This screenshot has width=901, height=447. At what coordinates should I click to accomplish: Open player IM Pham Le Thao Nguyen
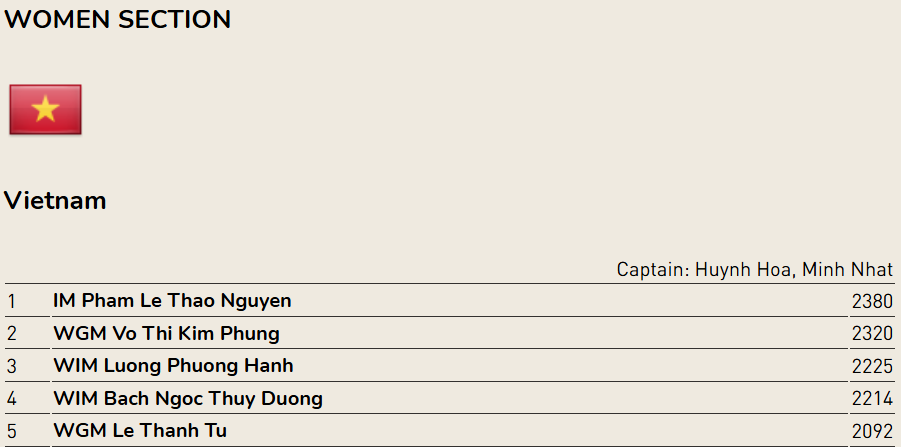(x=172, y=300)
